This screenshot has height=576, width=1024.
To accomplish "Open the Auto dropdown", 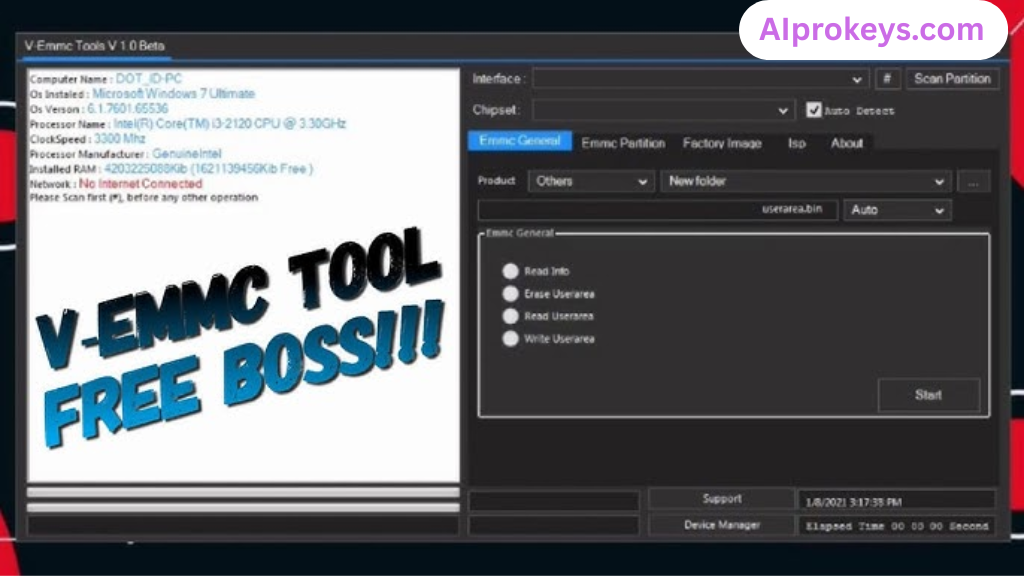I will coord(897,210).
